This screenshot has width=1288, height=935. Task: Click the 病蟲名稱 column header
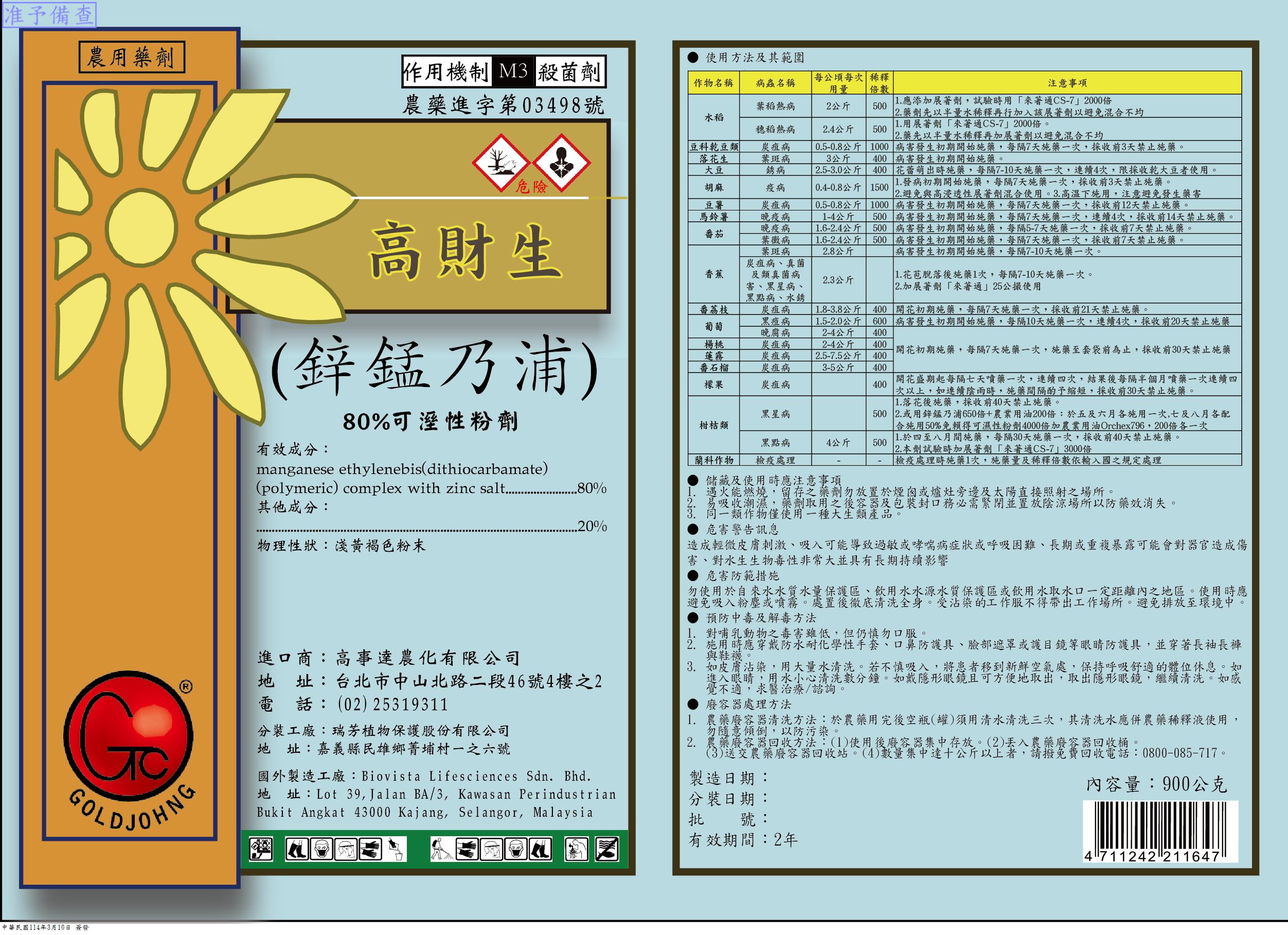point(775,83)
